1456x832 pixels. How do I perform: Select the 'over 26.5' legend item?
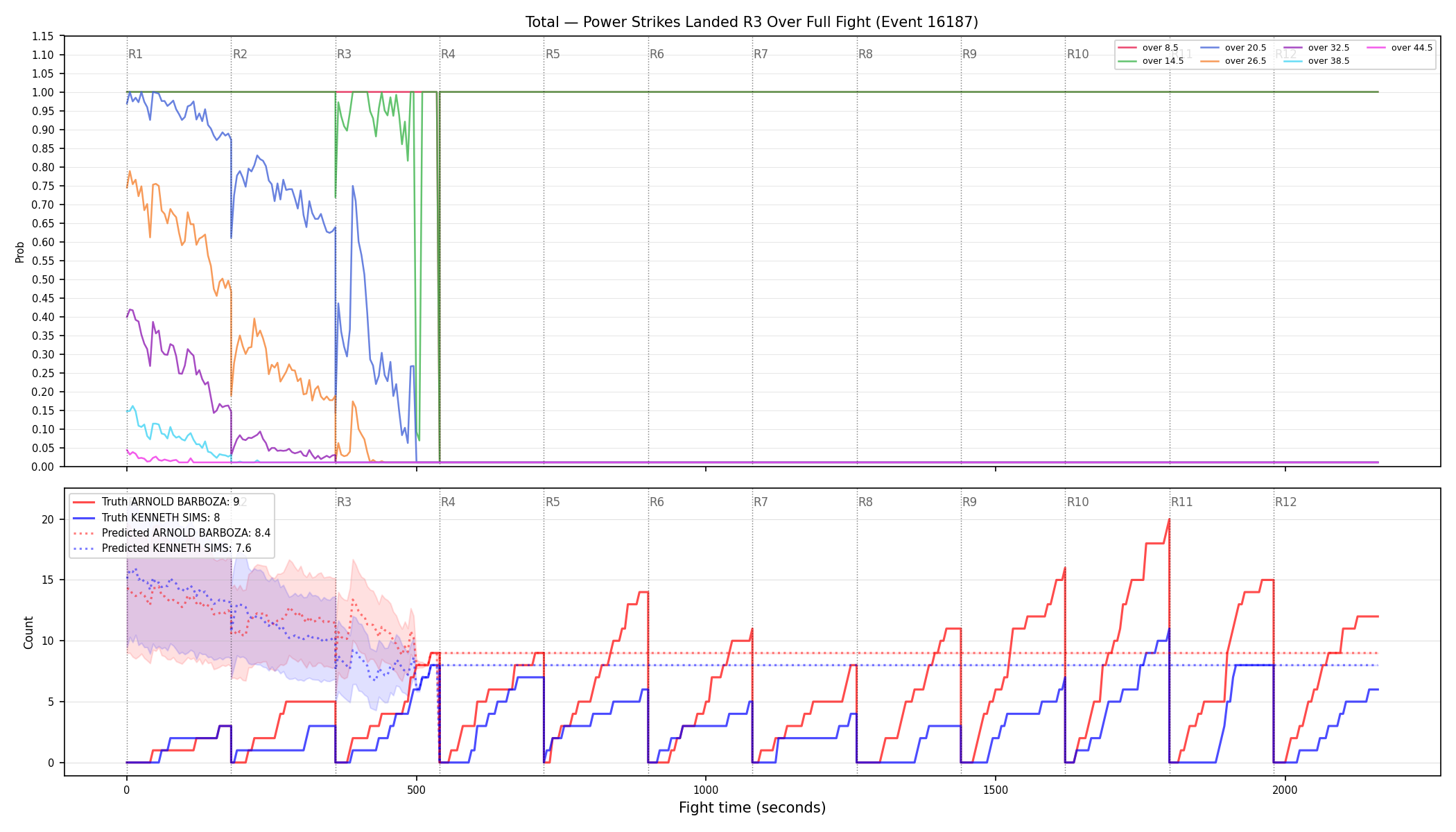point(1233,61)
